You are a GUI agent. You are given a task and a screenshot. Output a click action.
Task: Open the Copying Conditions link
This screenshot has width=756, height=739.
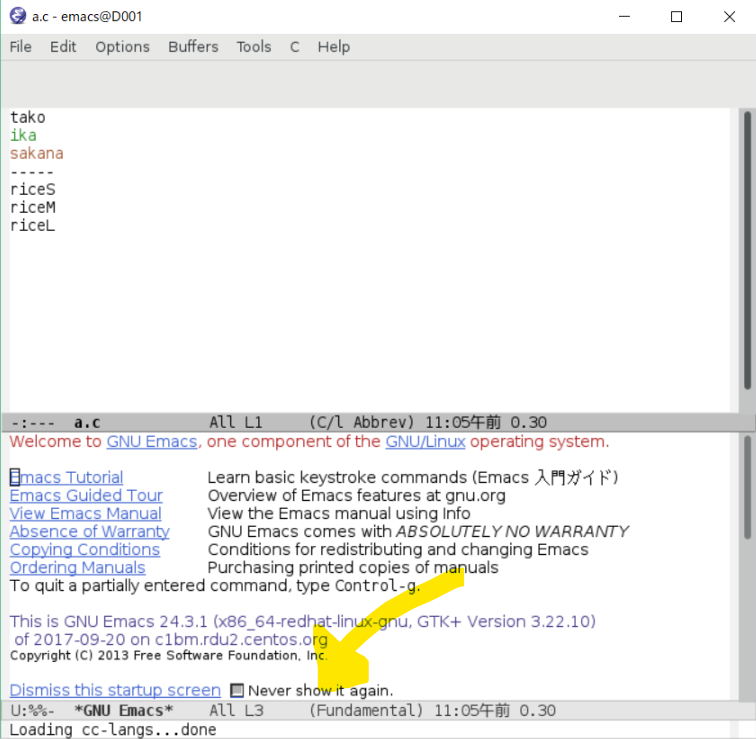(85, 550)
